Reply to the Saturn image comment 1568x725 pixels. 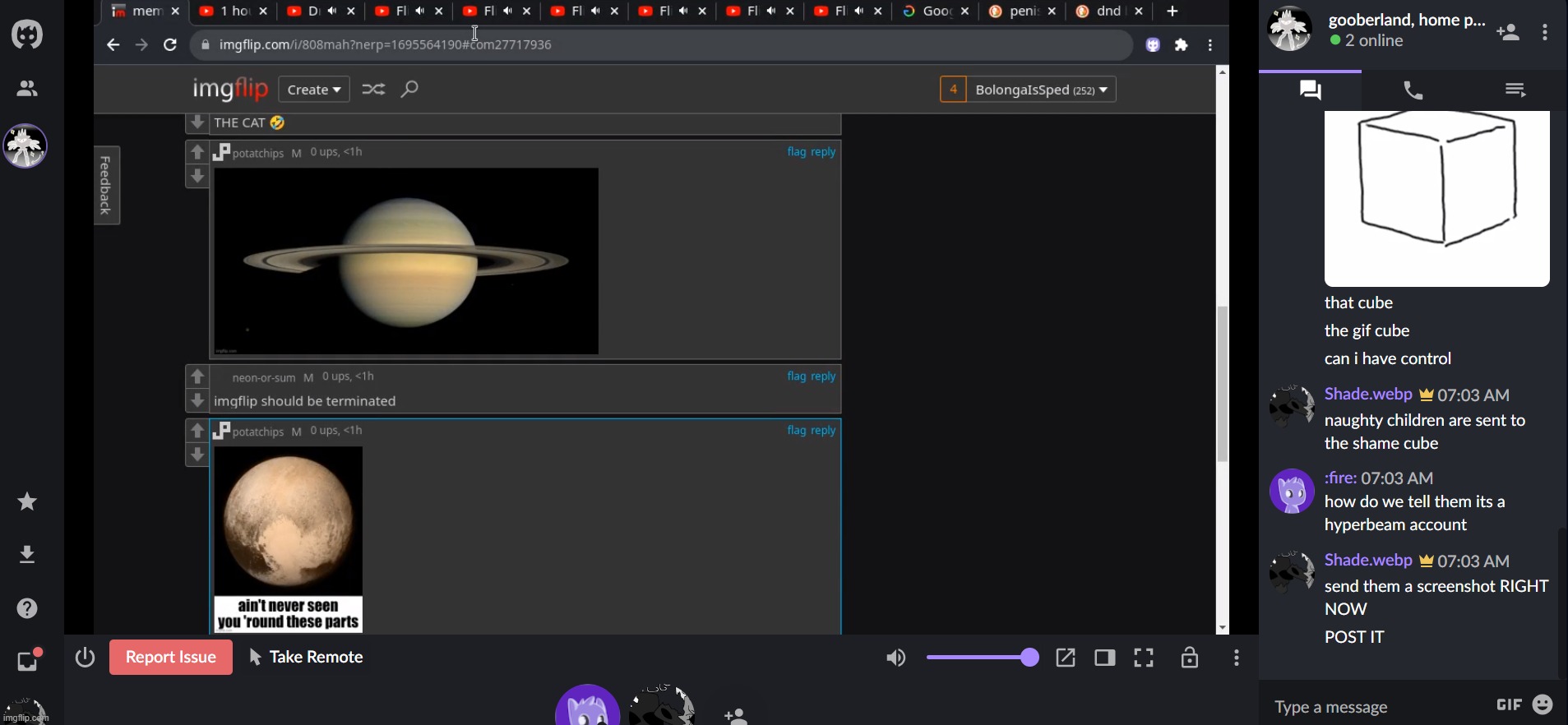pyautogui.click(x=823, y=152)
